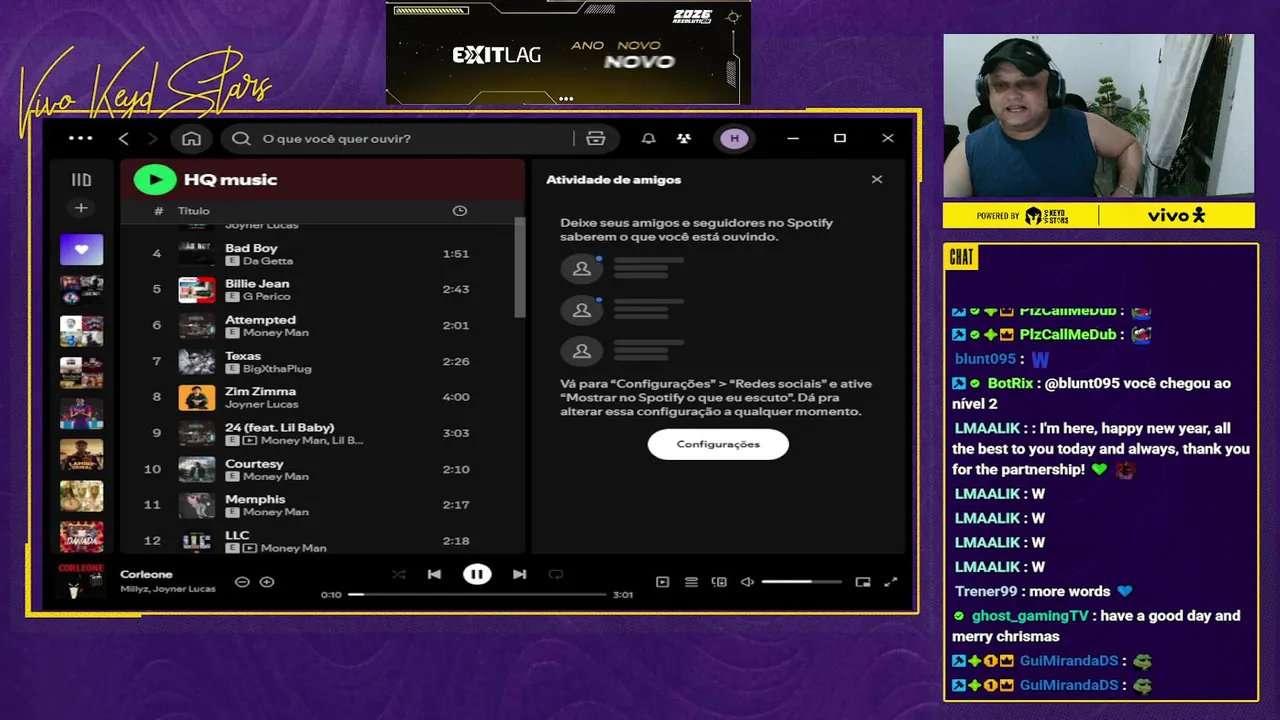1280x720 pixels.
Task: Click the track list scrollbar
Action: point(519,267)
